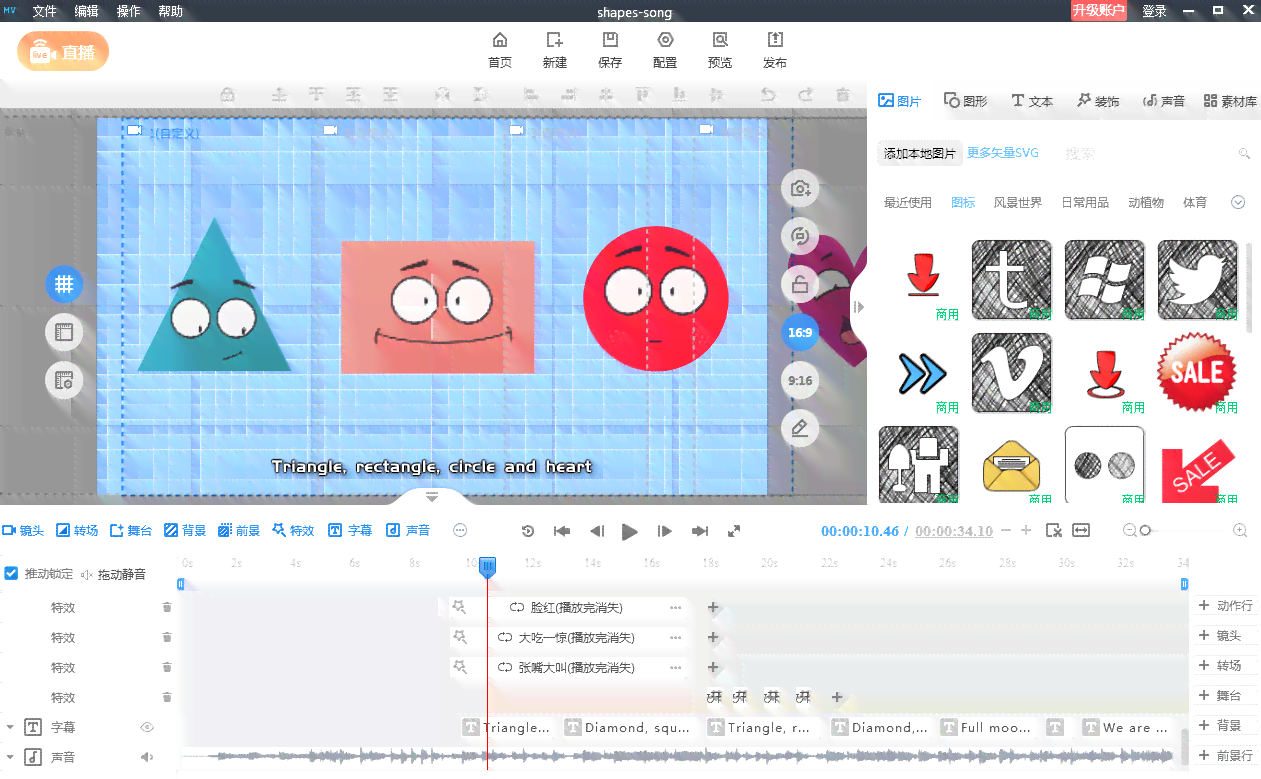The height and width of the screenshot is (779, 1261).
Task: Start the 直播 live broadcast button
Action: (x=63, y=52)
